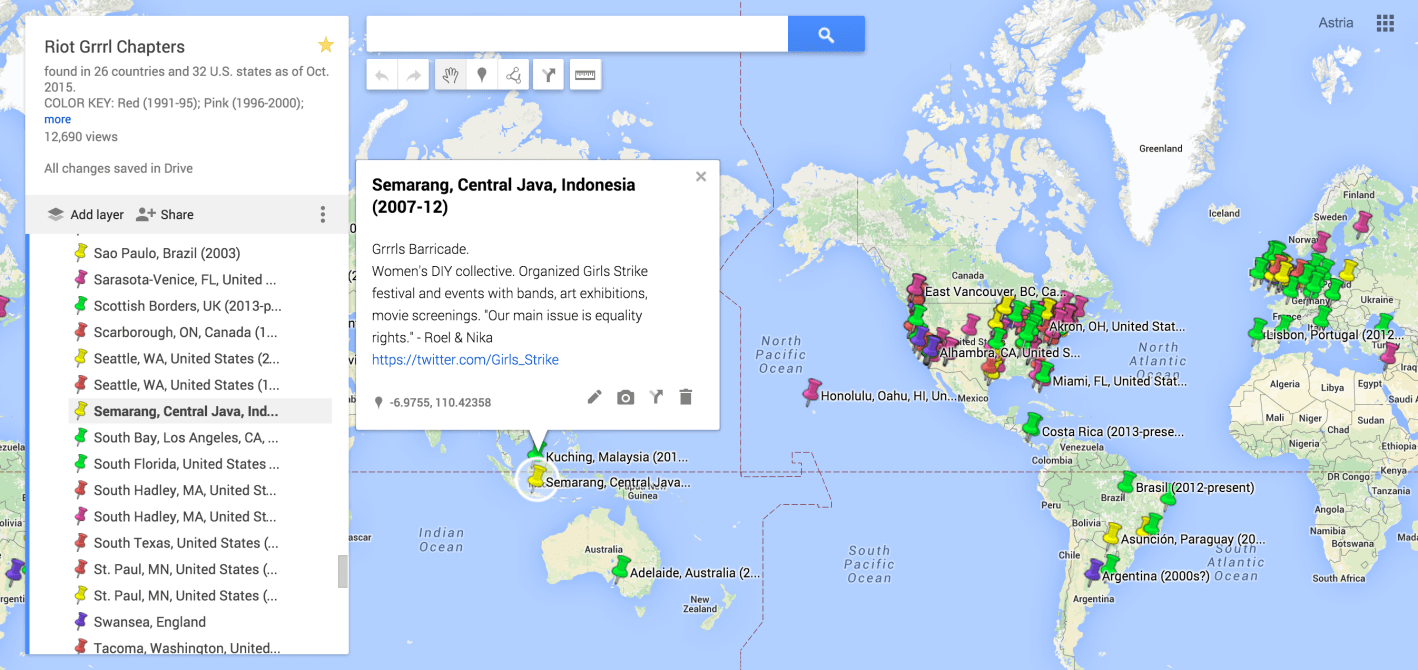Edit the Semarang pin with the pencil icon

pyautogui.click(x=595, y=396)
